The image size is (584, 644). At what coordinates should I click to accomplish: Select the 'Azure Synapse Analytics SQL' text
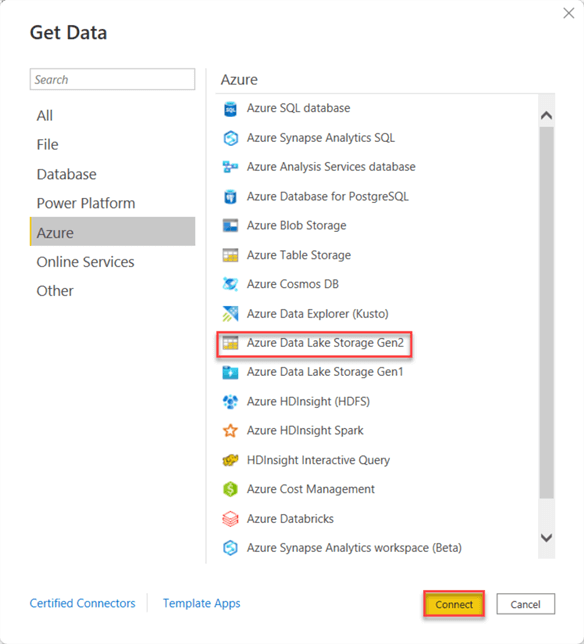321,138
